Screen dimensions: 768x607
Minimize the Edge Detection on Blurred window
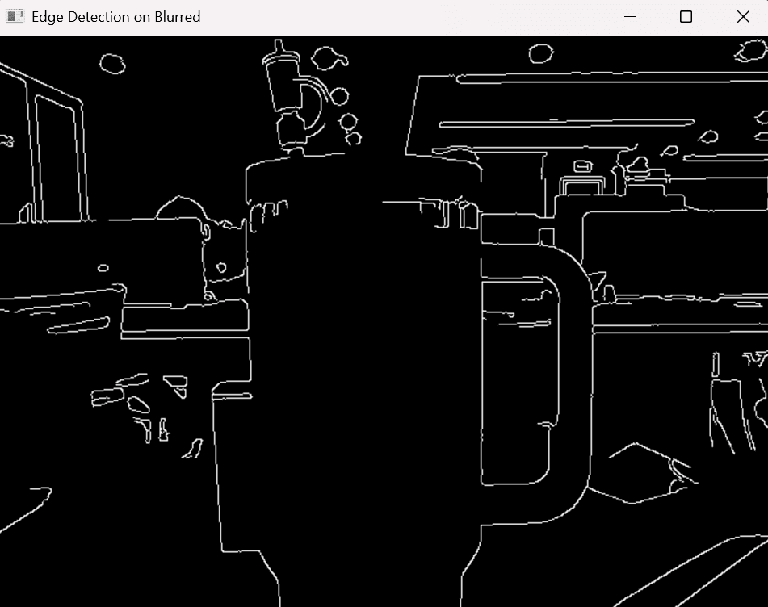[x=630, y=17]
